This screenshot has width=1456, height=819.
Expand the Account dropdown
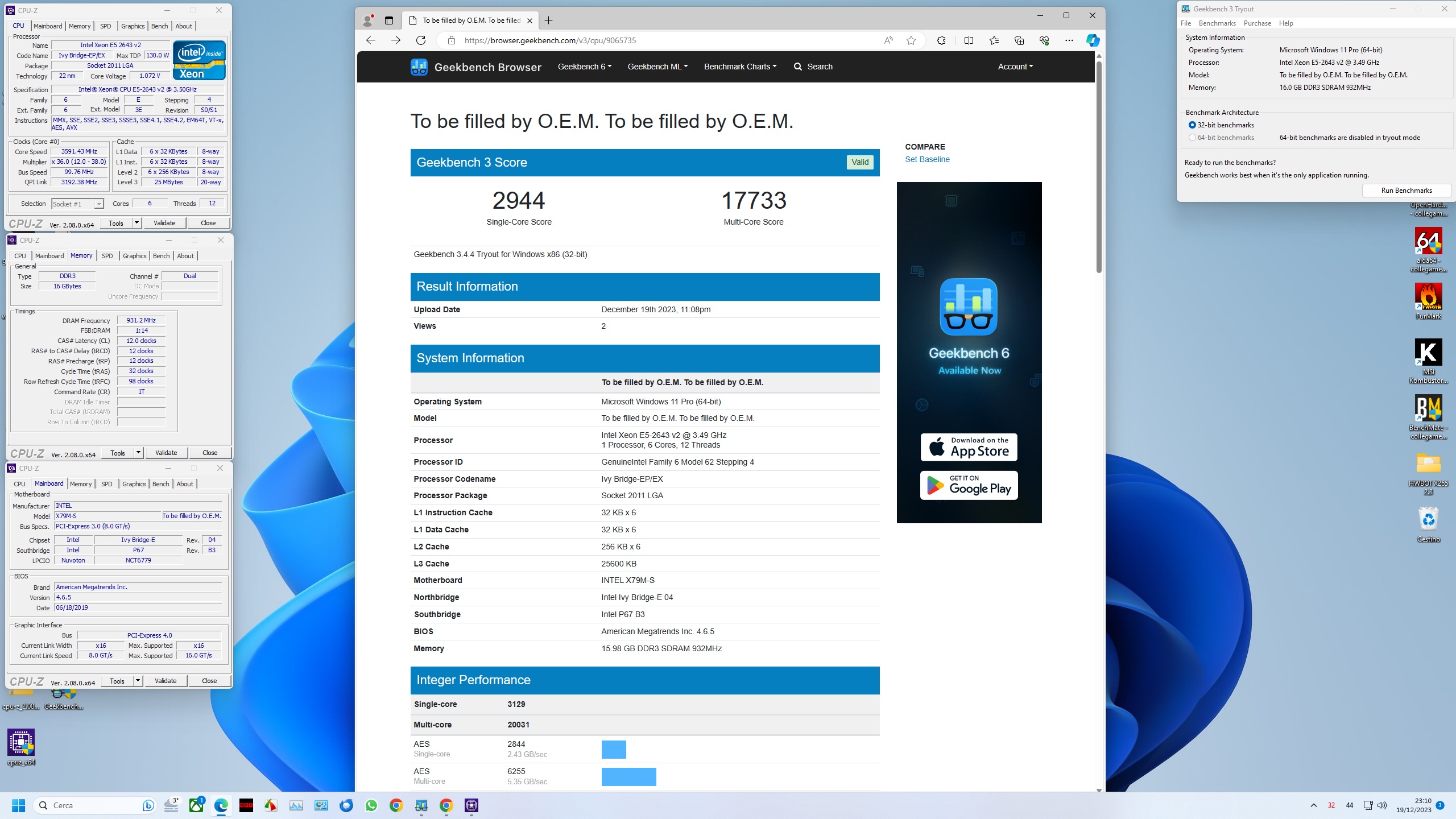click(x=1015, y=67)
